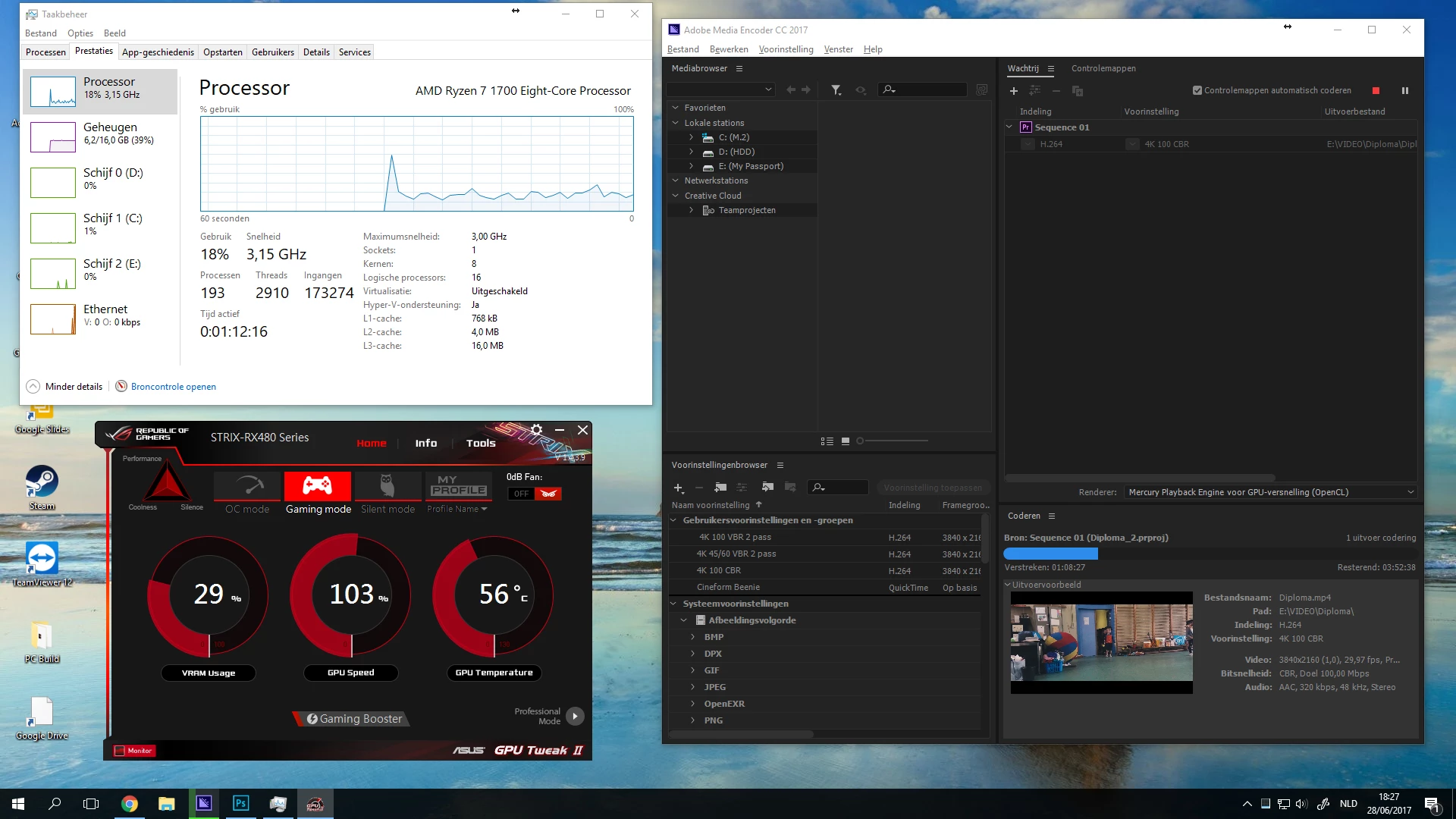The height and width of the screenshot is (819, 1456).
Task: Click the Add Source plus icon in Wachtrij
Action: pyautogui.click(x=1013, y=91)
